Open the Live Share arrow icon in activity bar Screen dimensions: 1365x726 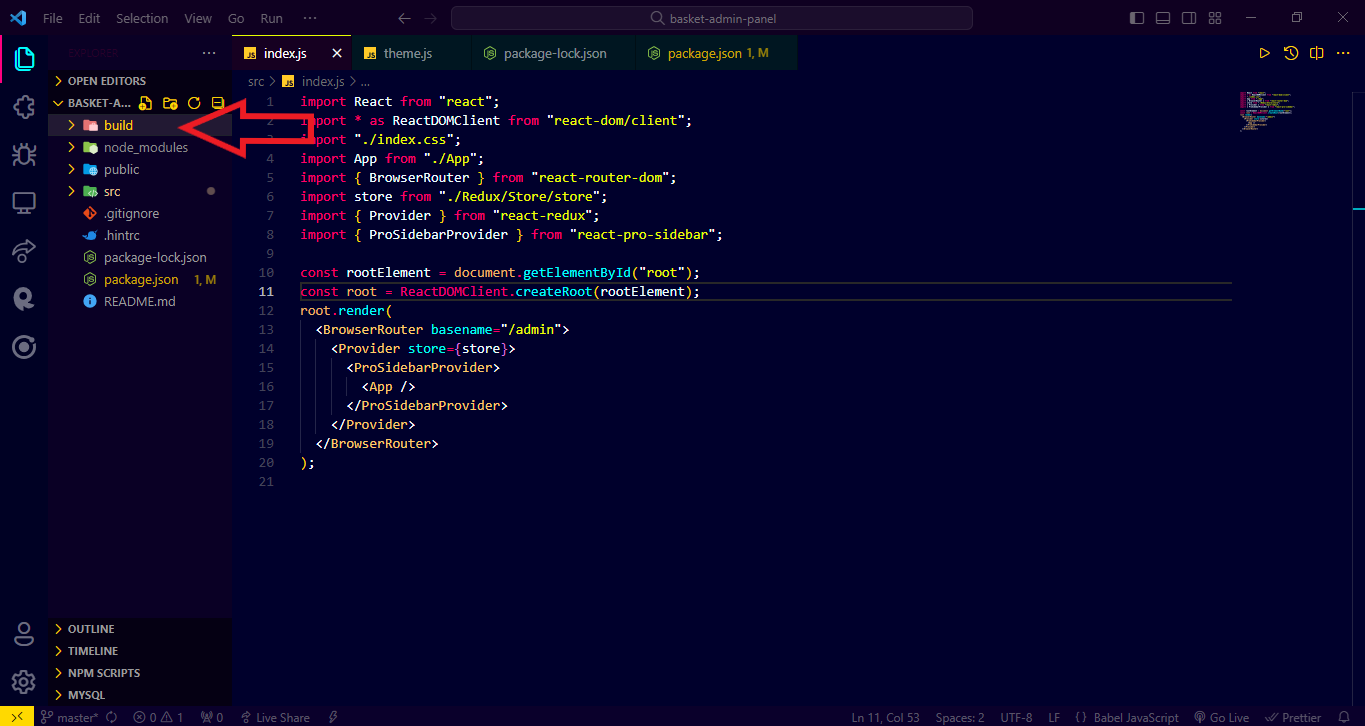(x=24, y=251)
